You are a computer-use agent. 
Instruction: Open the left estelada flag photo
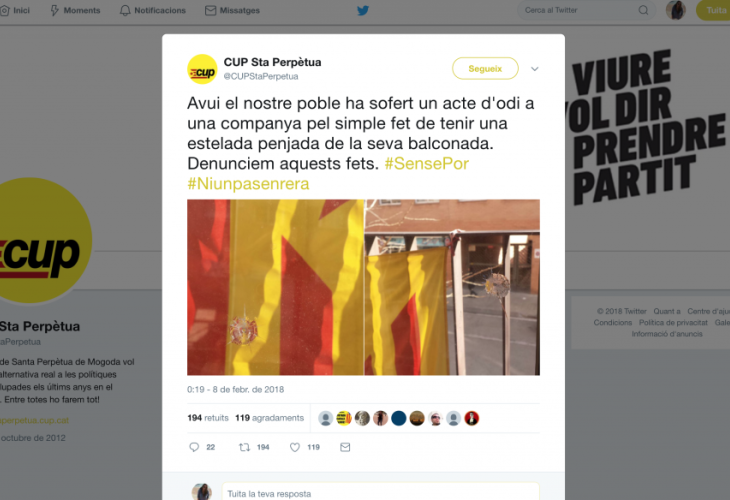pos(275,287)
